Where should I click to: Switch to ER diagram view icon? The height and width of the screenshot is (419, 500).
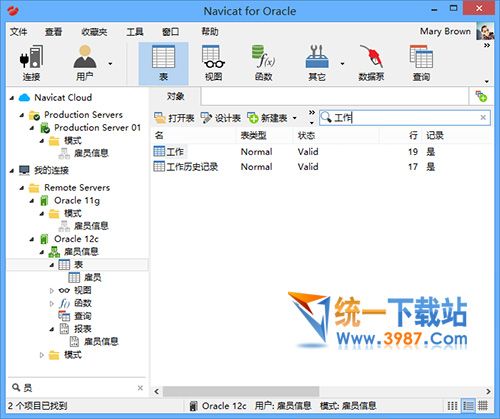(x=483, y=406)
